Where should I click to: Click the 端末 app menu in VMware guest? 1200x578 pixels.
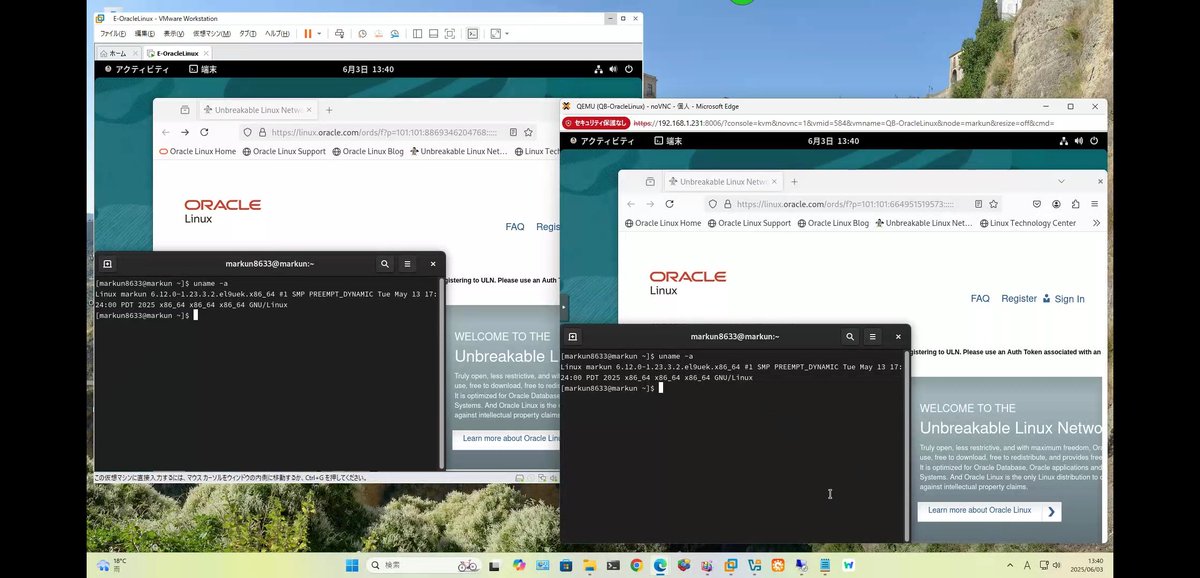pos(203,69)
